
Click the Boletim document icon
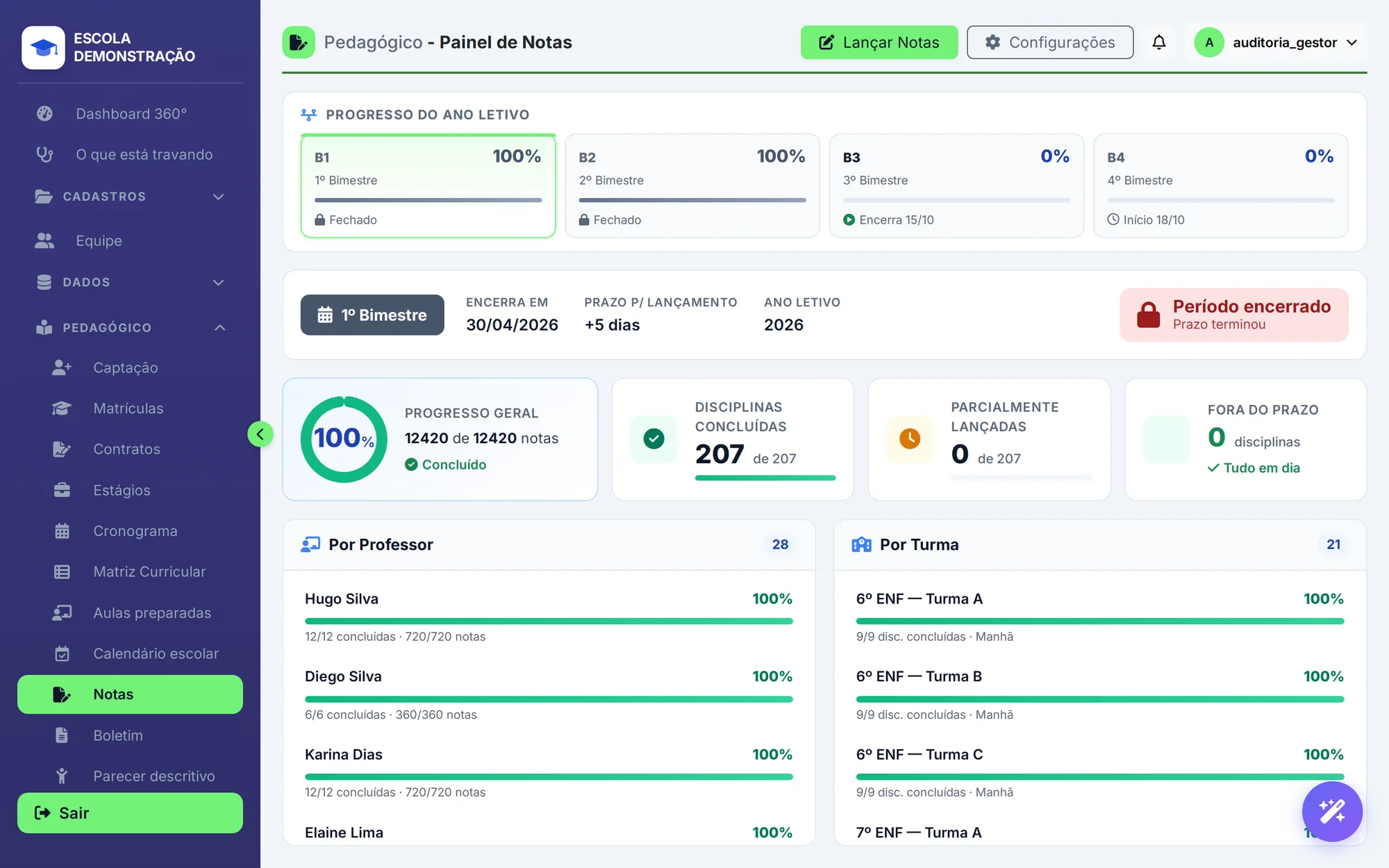click(x=62, y=735)
